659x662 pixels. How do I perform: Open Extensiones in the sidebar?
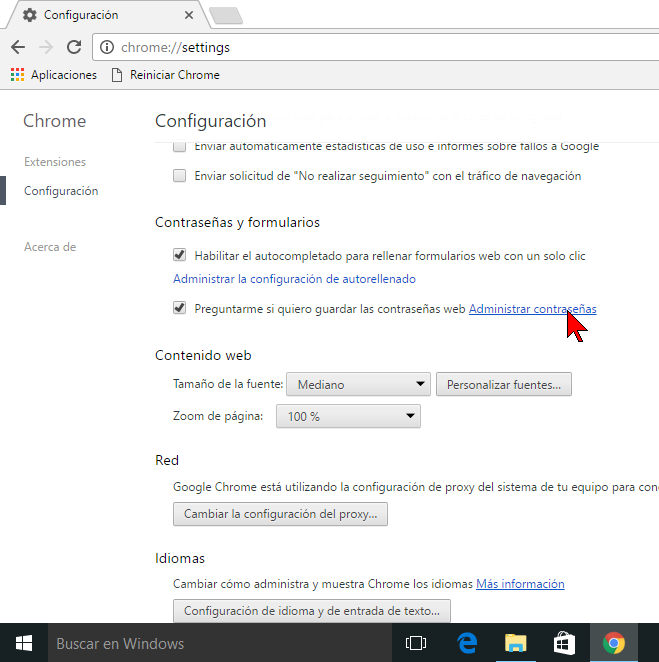55,162
